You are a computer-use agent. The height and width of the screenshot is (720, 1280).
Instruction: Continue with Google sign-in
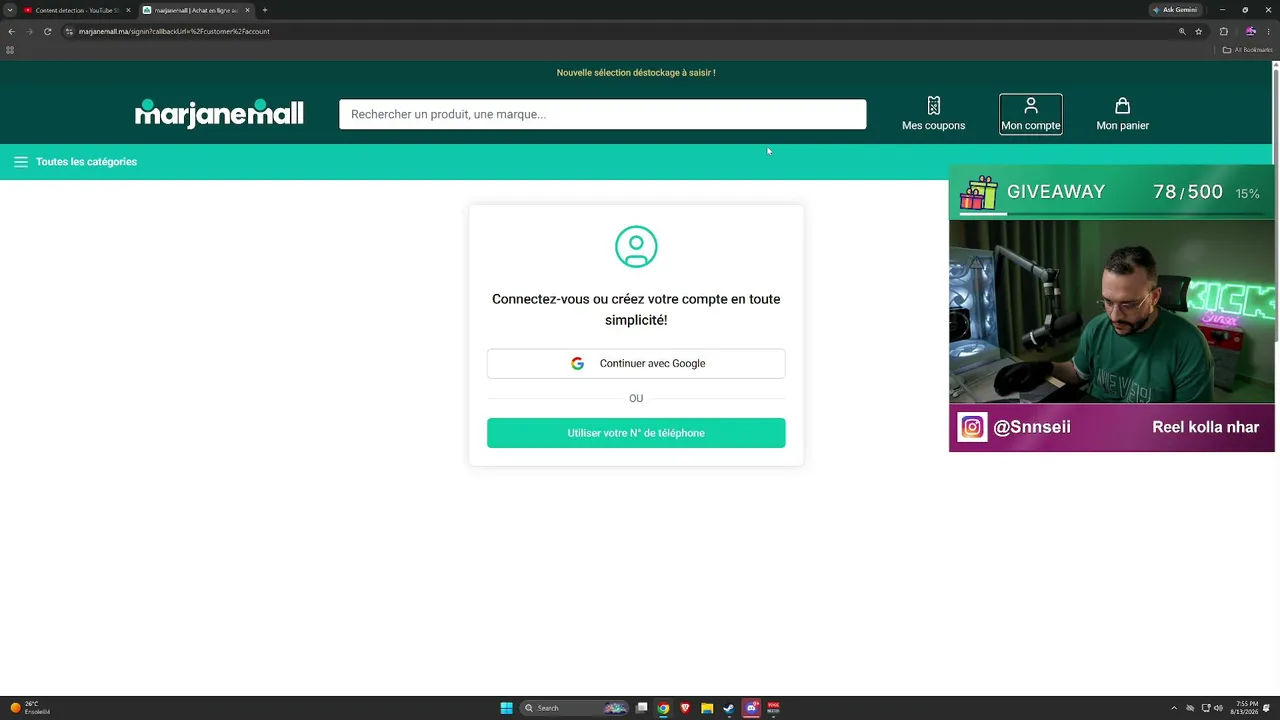(x=636, y=363)
